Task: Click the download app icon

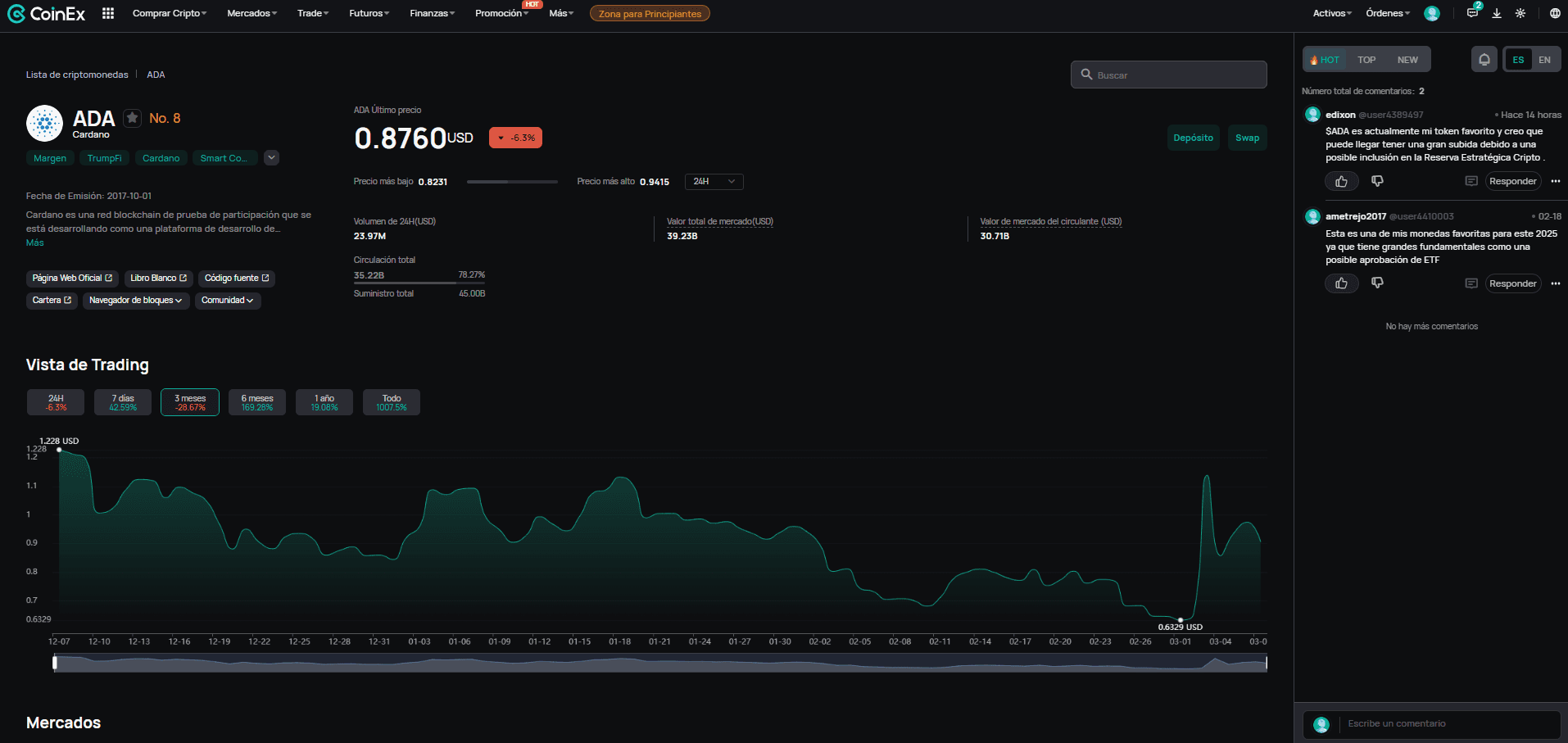Action: click(1497, 13)
